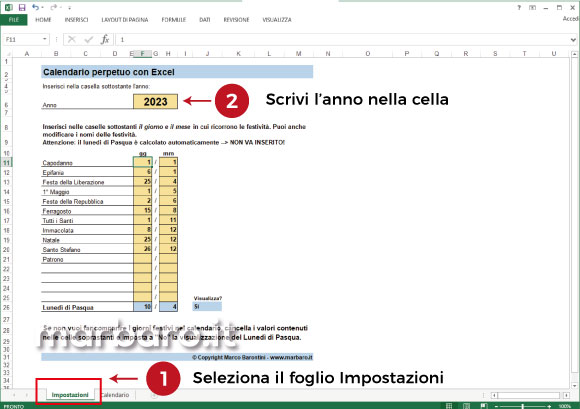Click the zoom level 100% in status bar

click(565, 406)
